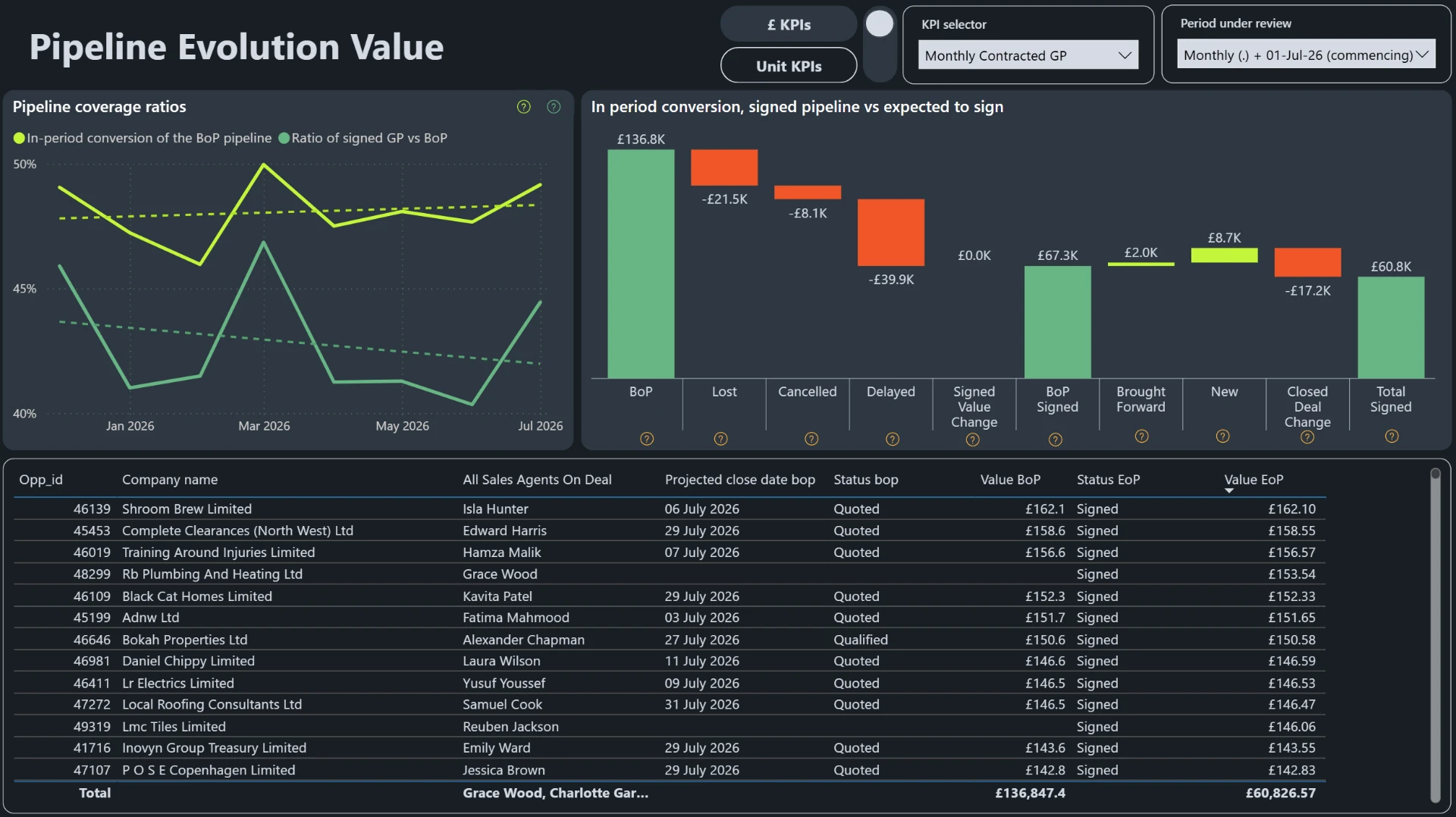Select the BoP Signed £67.3K bar
Image resolution: width=1456 pixels, height=817 pixels.
tap(1058, 322)
